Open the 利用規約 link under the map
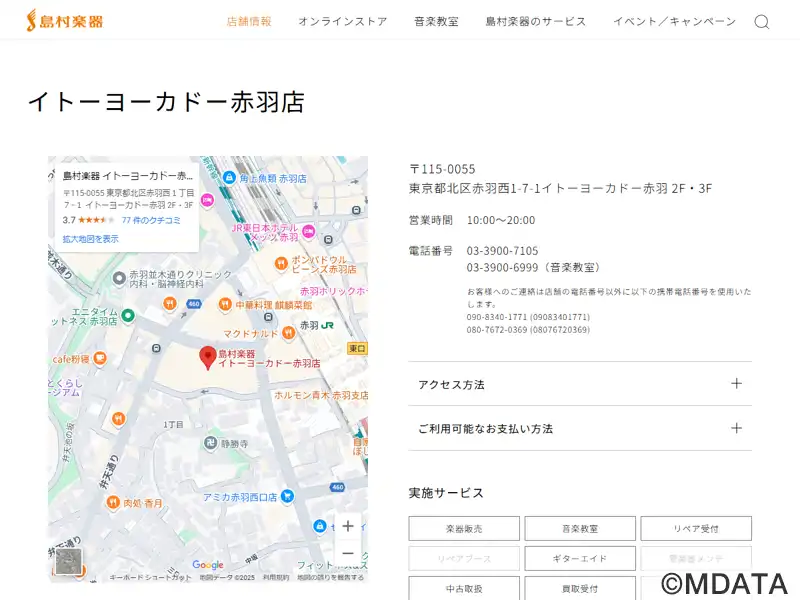 276,578
